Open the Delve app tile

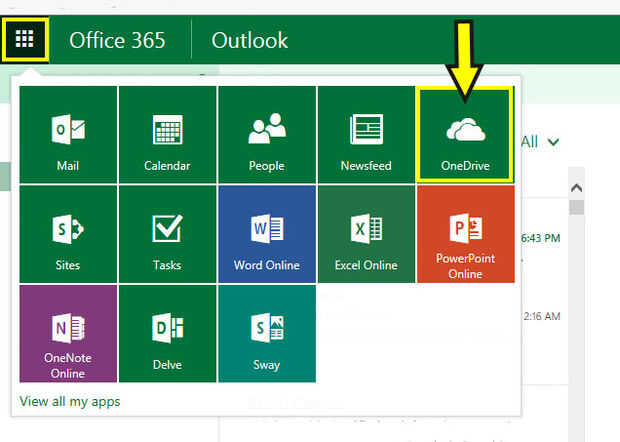click(x=168, y=334)
